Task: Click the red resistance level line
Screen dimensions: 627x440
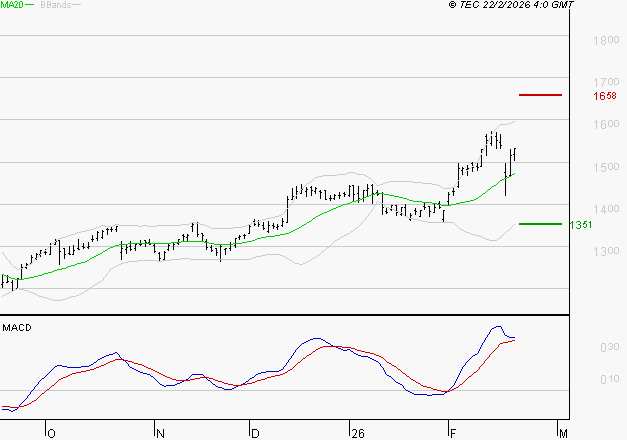Action: coord(540,95)
